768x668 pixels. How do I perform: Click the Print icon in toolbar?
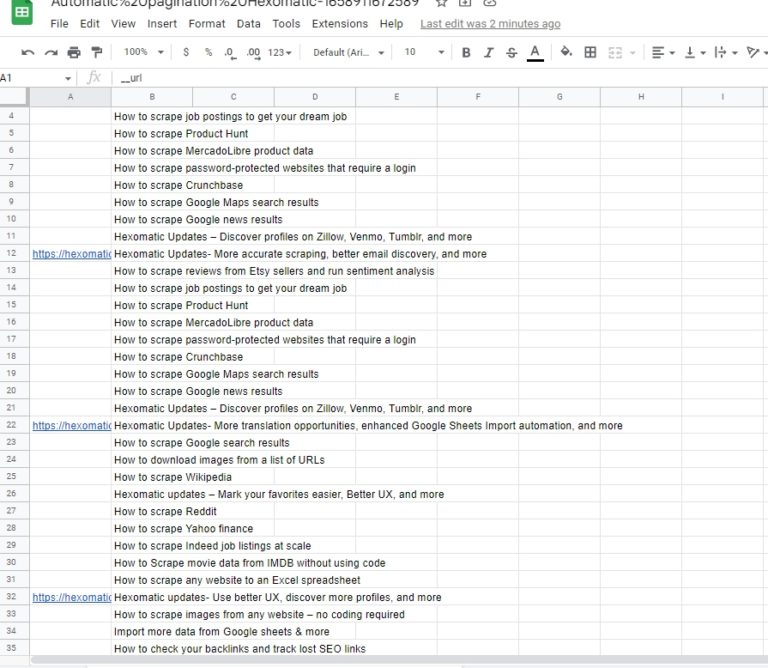(73, 52)
